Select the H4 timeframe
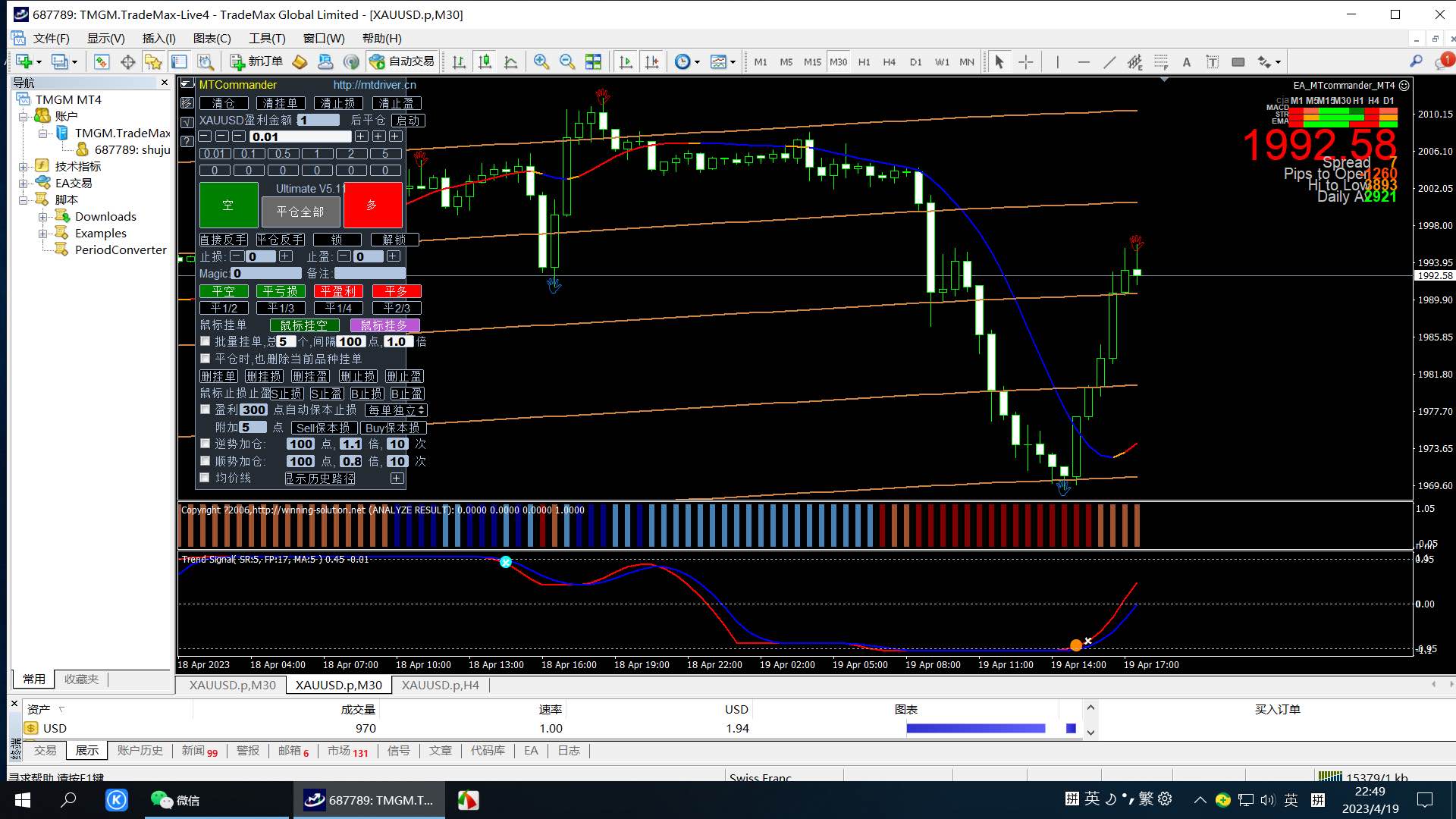 pos(890,61)
